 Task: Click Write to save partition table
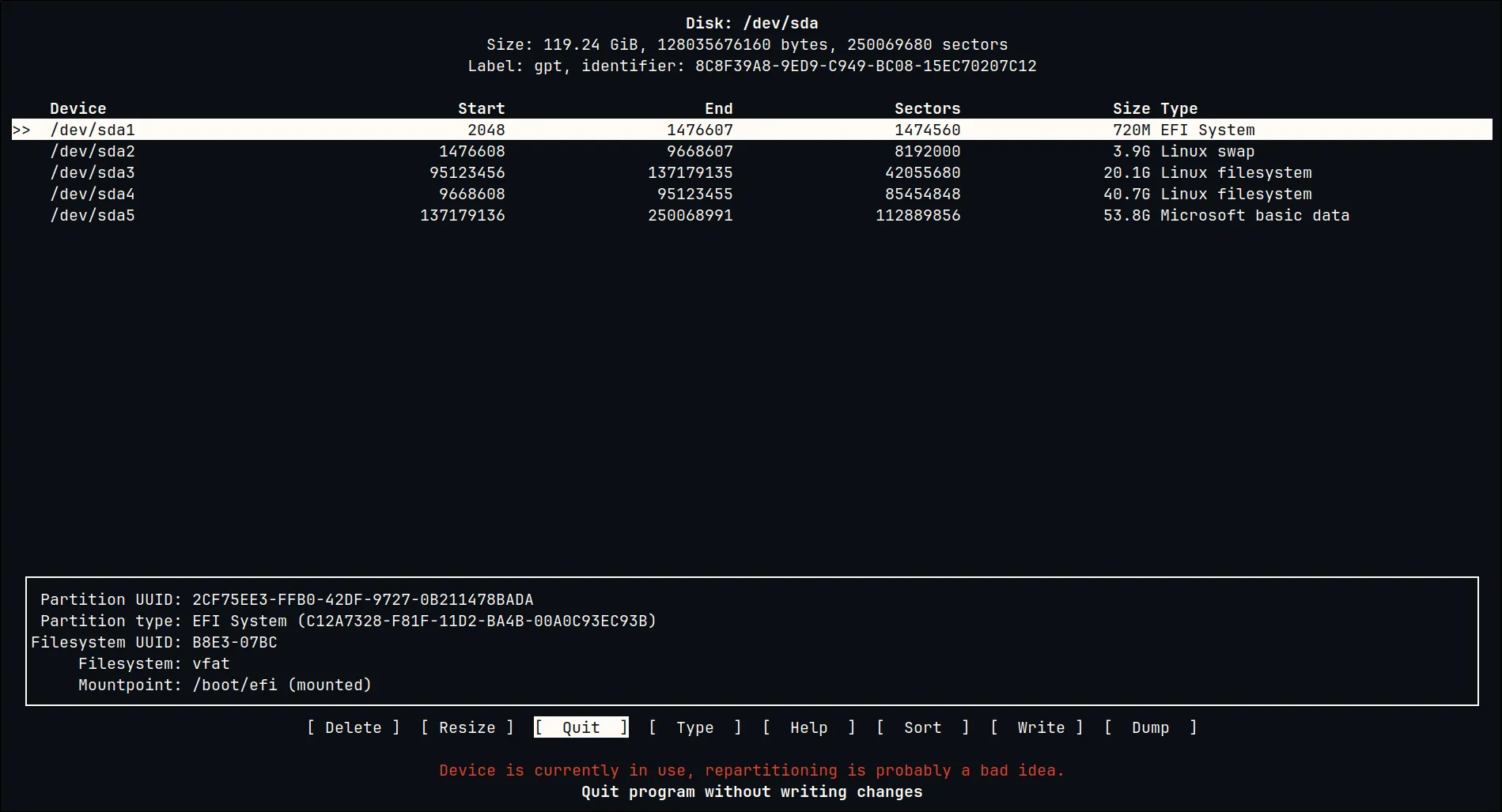1040,727
